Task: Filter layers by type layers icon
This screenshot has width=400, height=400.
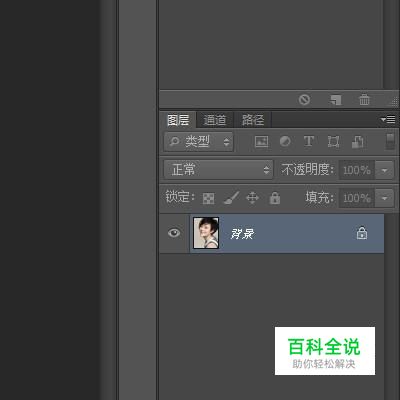Action: [309, 141]
